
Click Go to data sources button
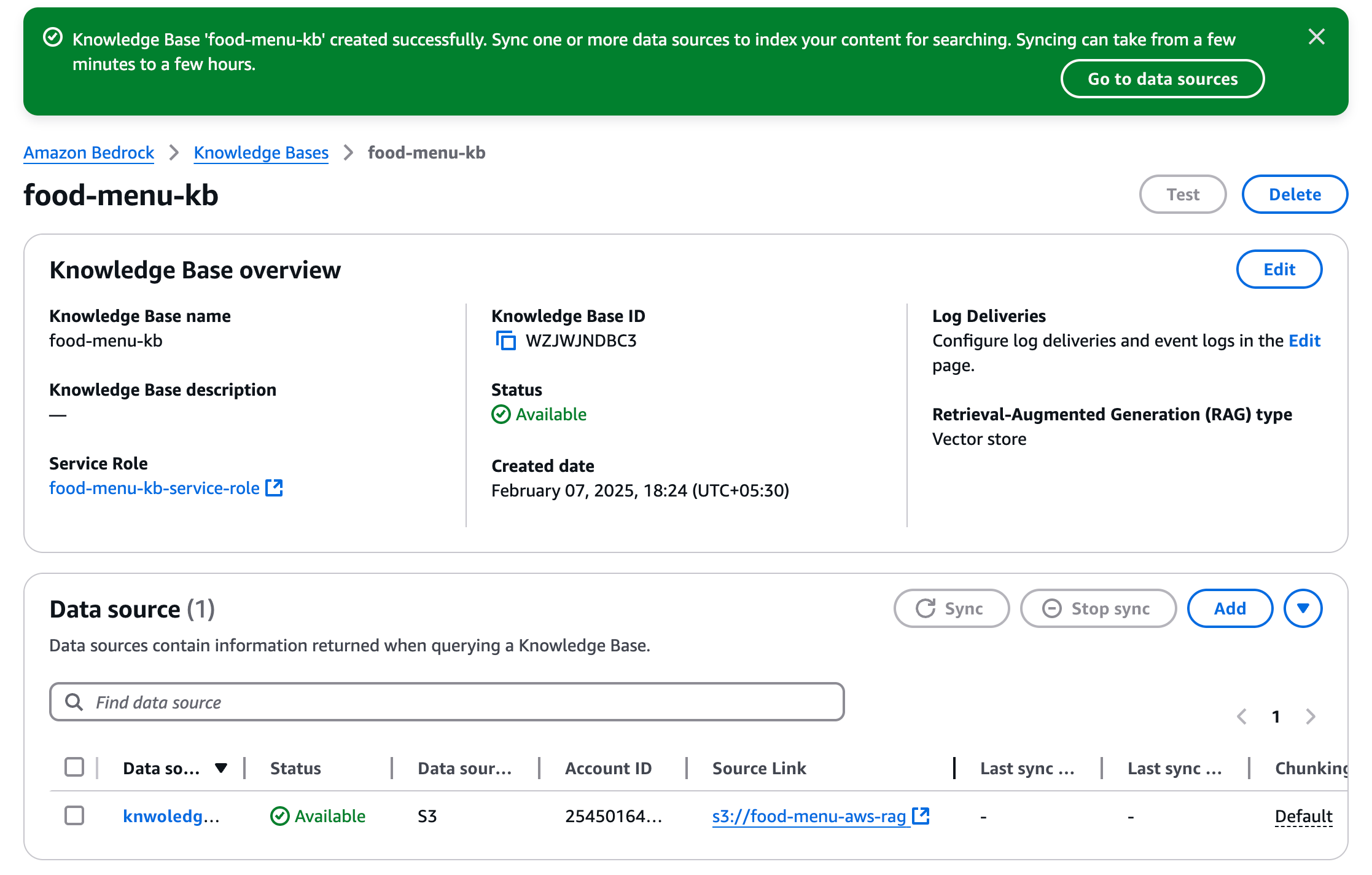coord(1161,79)
